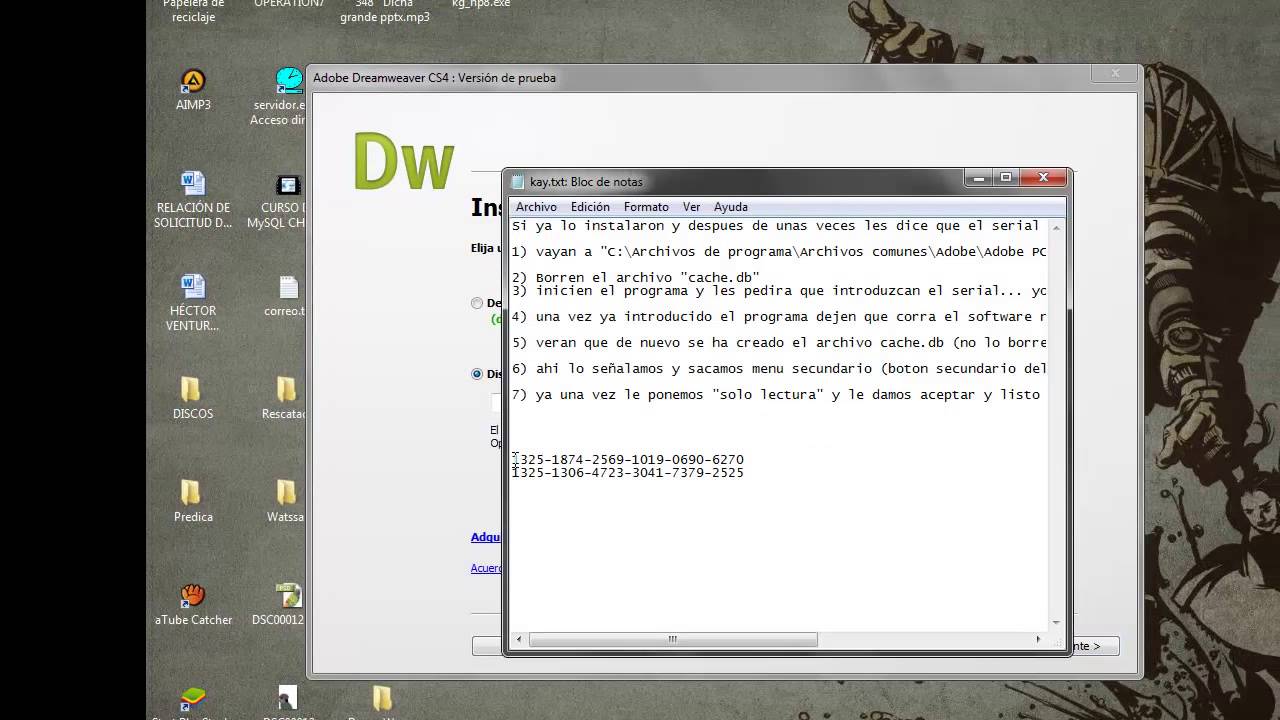Open the Edición menu in Notepad

(590, 207)
